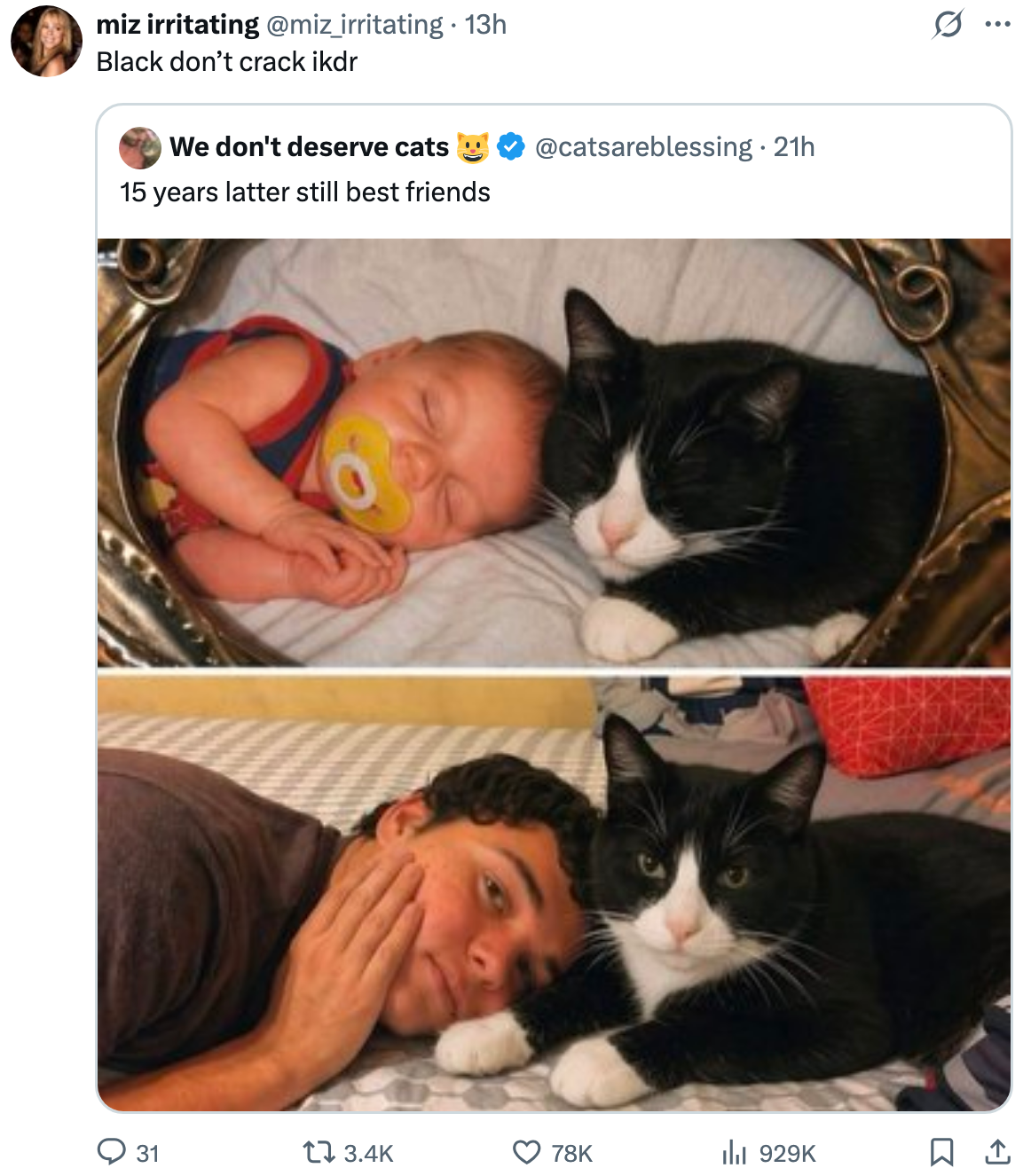Image resolution: width=1031 pixels, height=1176 pixels.
Task: Click We don't deserve cats name
Action: click(309, 146)
